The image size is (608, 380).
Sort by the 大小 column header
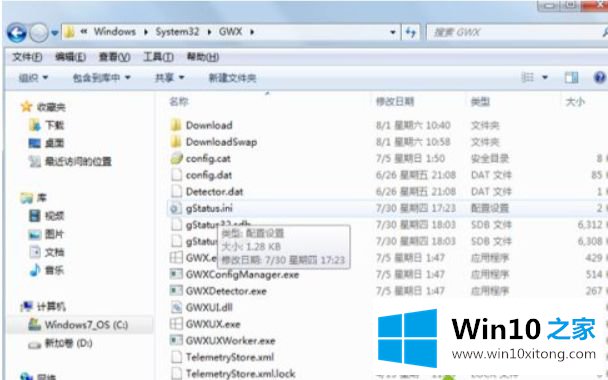575,102
